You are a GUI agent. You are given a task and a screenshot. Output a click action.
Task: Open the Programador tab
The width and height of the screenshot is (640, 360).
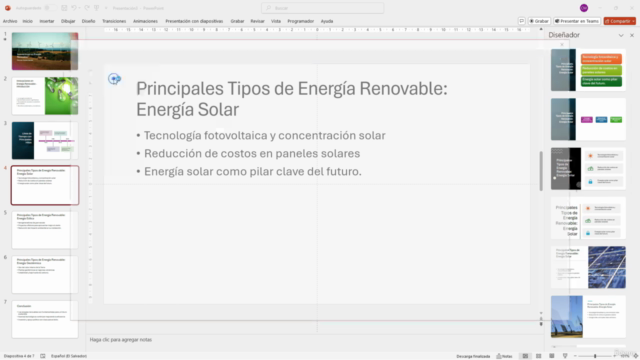pyautogui.click(x=300, y=21)
